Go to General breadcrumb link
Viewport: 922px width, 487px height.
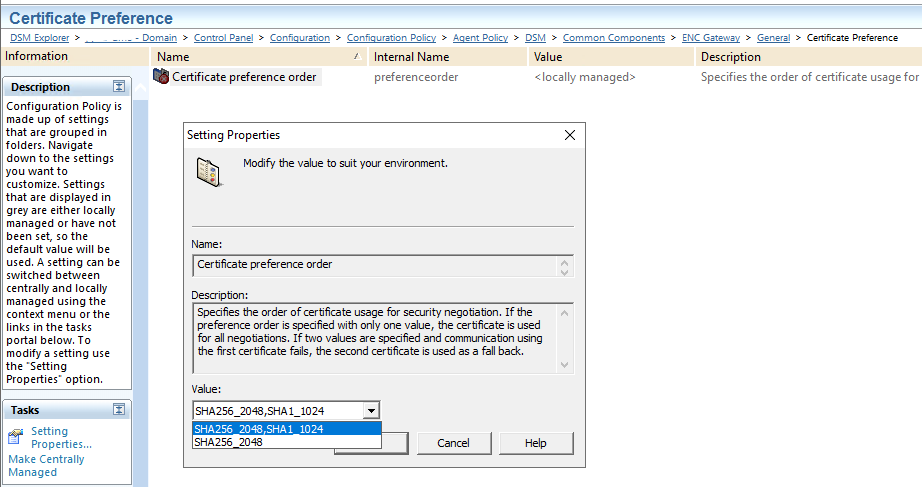773,38
